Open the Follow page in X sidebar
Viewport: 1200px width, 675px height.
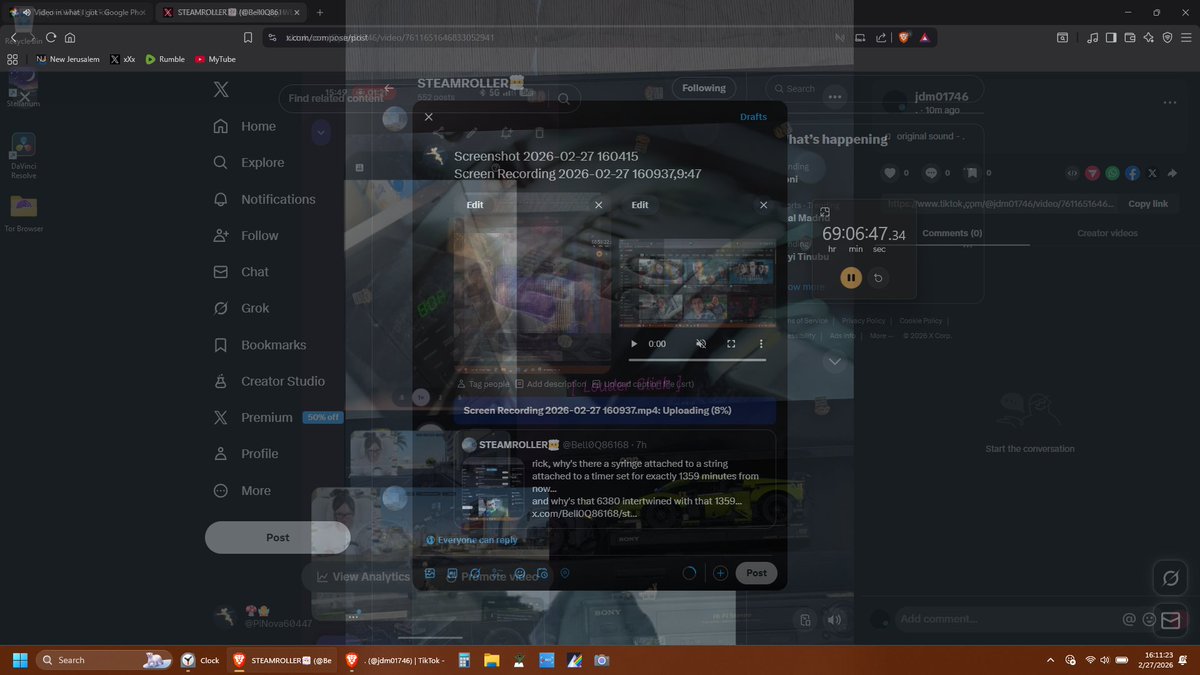pos(246,235)
